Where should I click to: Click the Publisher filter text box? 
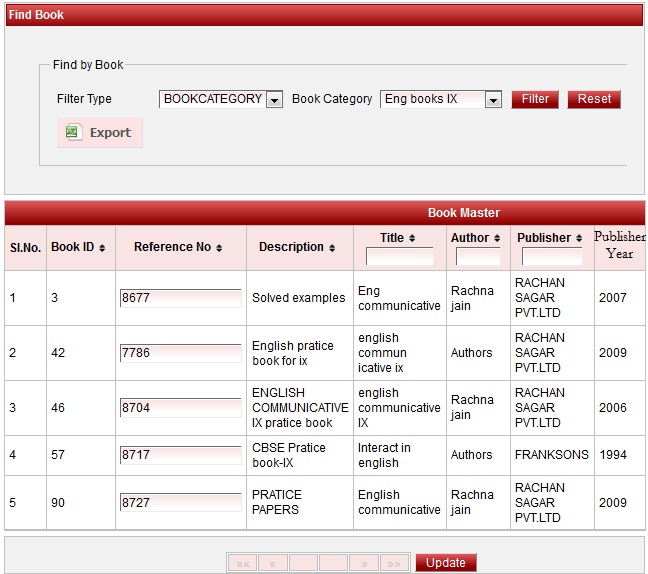pyautogui.click(x=551, y=257)
